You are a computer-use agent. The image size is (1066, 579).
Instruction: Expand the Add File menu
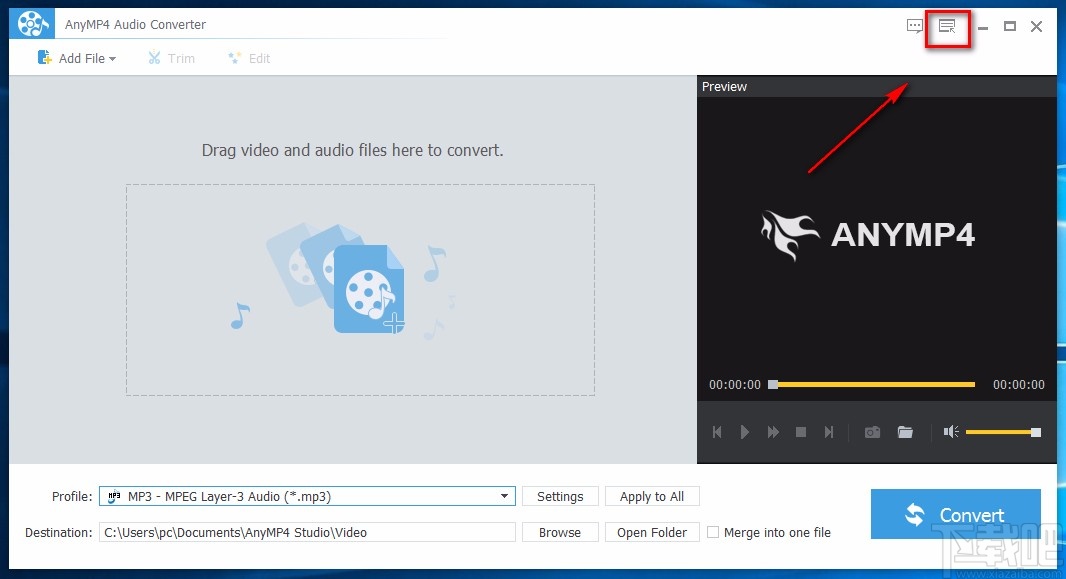(x=78, y=58)
